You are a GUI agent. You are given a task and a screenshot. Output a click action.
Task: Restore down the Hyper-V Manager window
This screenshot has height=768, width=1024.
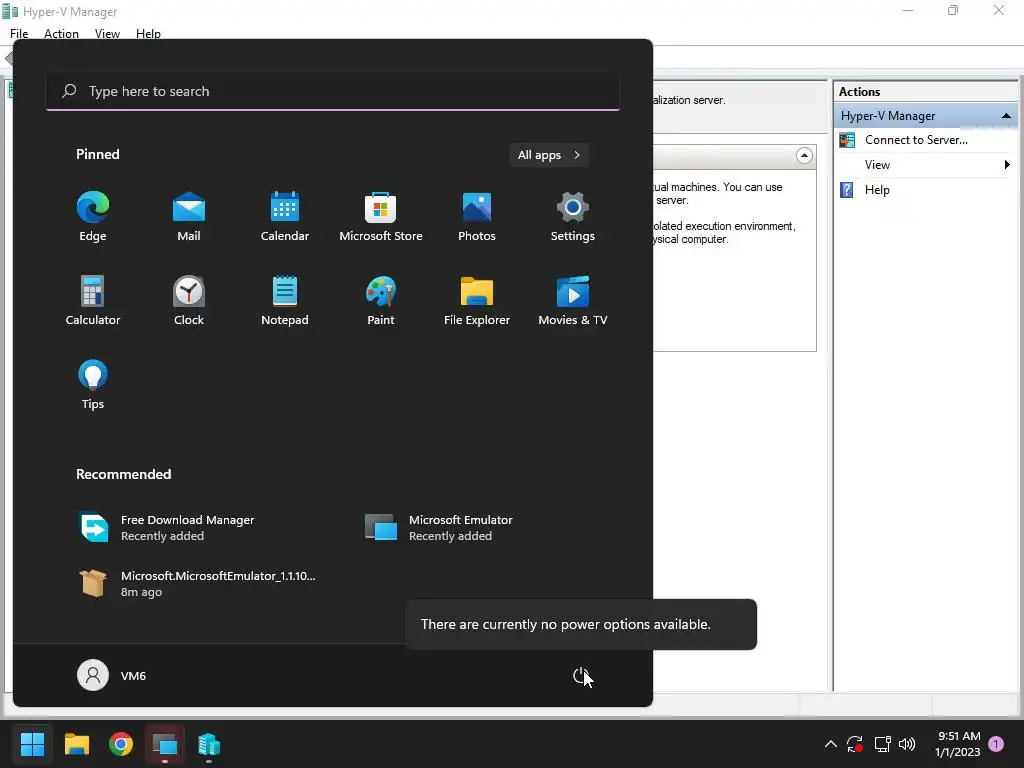click(953, 10)
